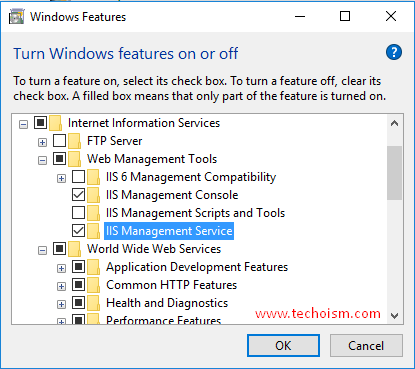Image resolution: width=415 pixels, height=369 pixels.
Task: Minimize the Windows Features dialog
Action: tap(300, 16)
